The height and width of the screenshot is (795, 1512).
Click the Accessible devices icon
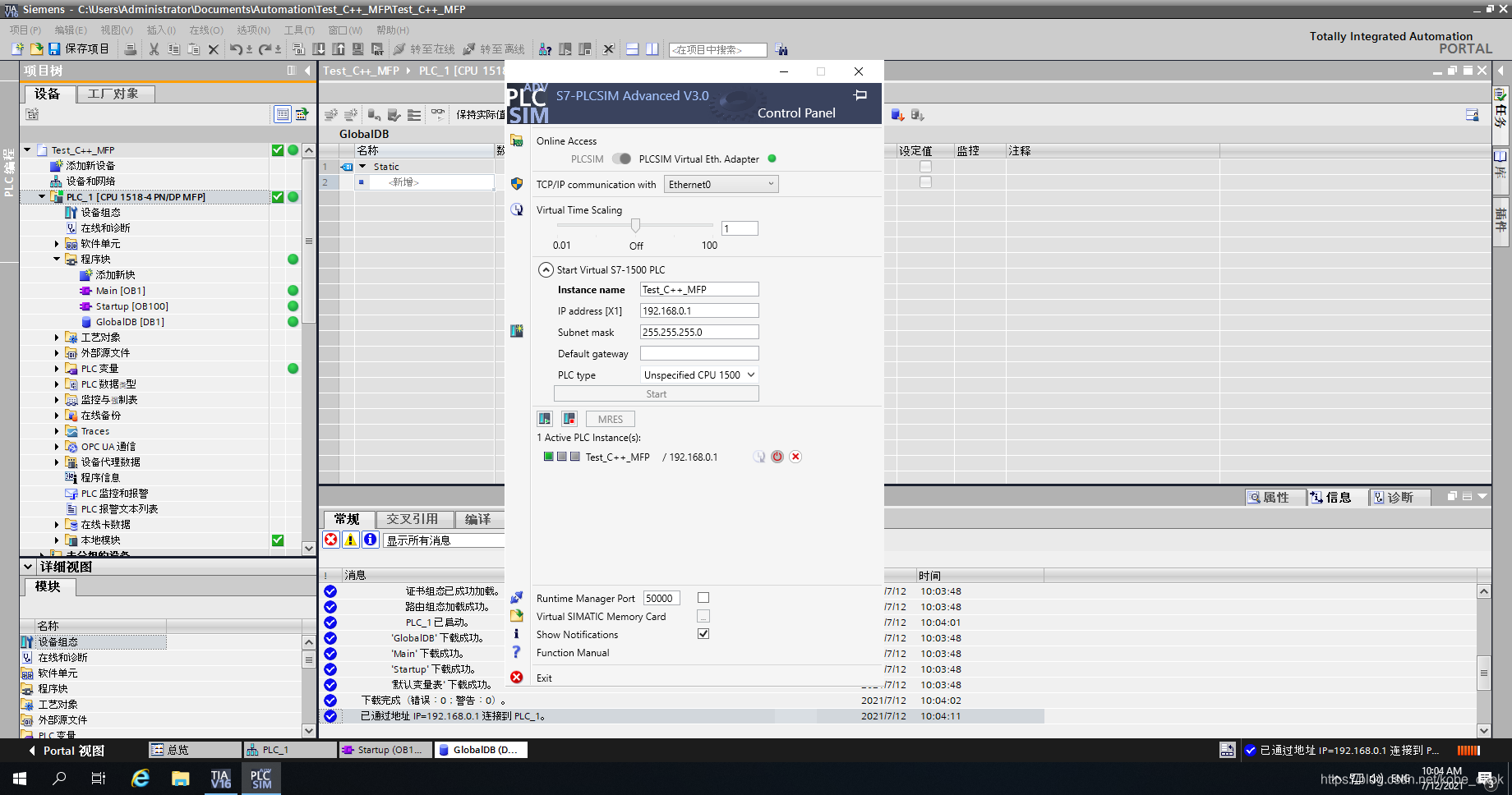tap(545, 49)
